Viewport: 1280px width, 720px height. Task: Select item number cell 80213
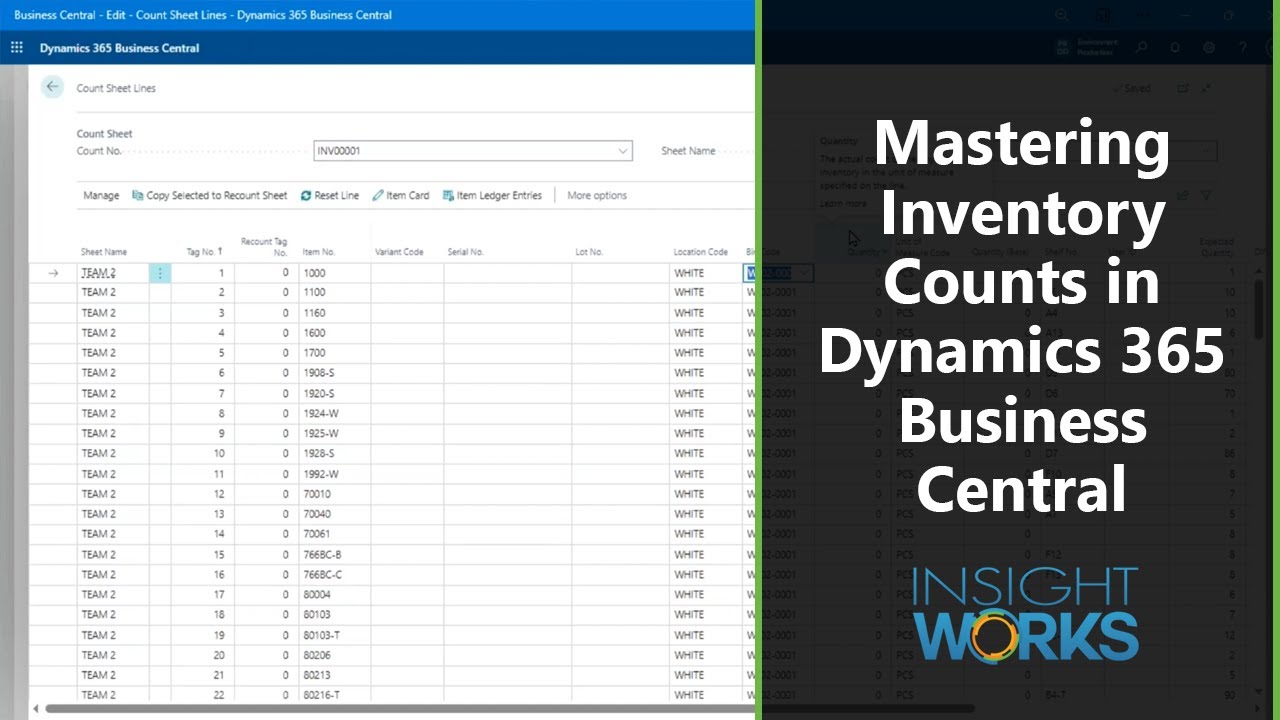335,675
